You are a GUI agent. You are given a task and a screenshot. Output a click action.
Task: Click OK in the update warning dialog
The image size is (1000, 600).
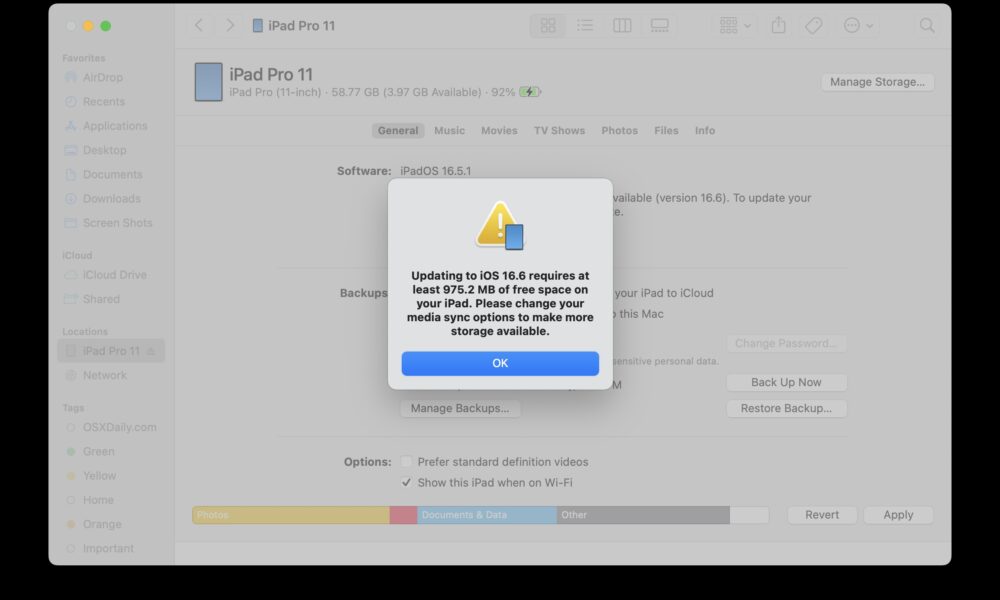[x=500, y=363]
